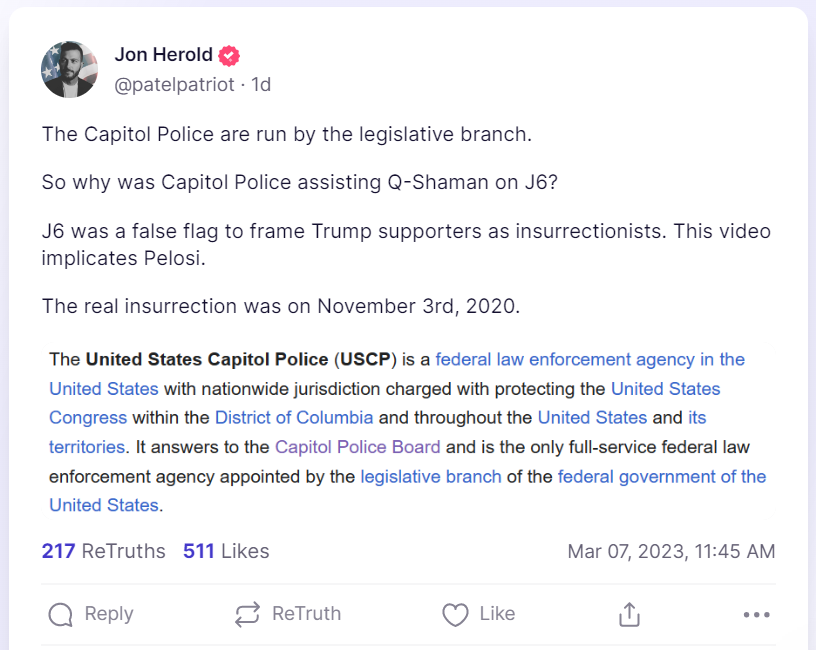
Task: Click the Reply speech bubble icon
Action: (61, 614)
